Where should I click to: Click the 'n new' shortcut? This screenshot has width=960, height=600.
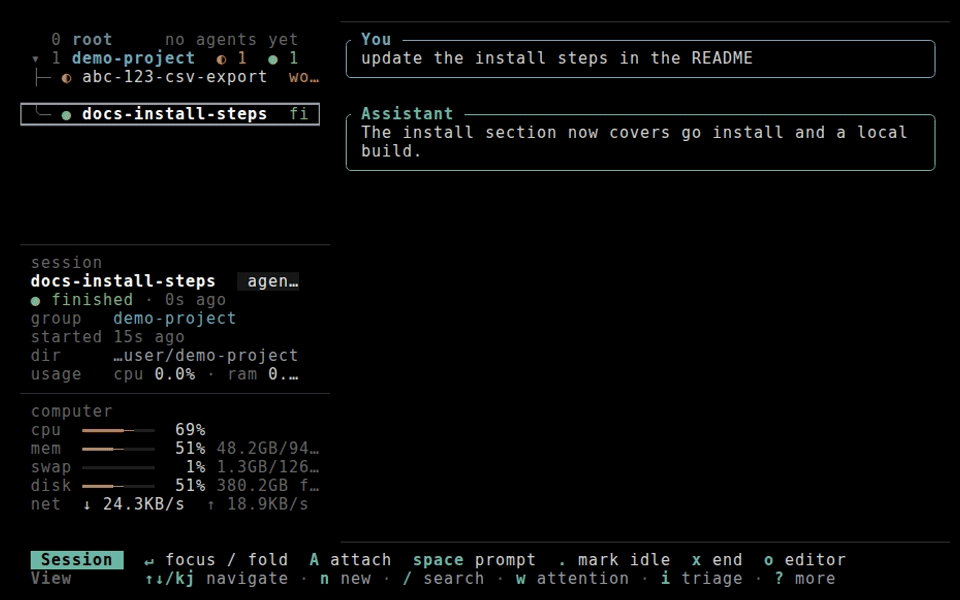click(x=345, y=579)
